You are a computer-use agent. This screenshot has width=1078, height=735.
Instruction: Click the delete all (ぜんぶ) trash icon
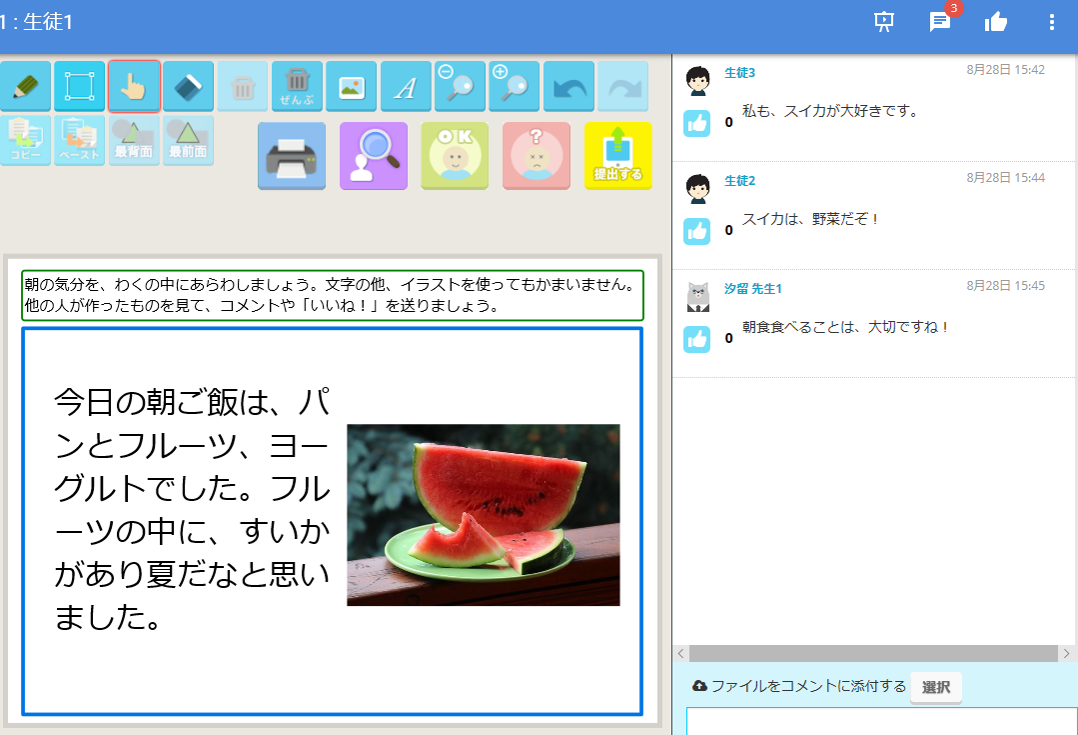click(297, 87)
